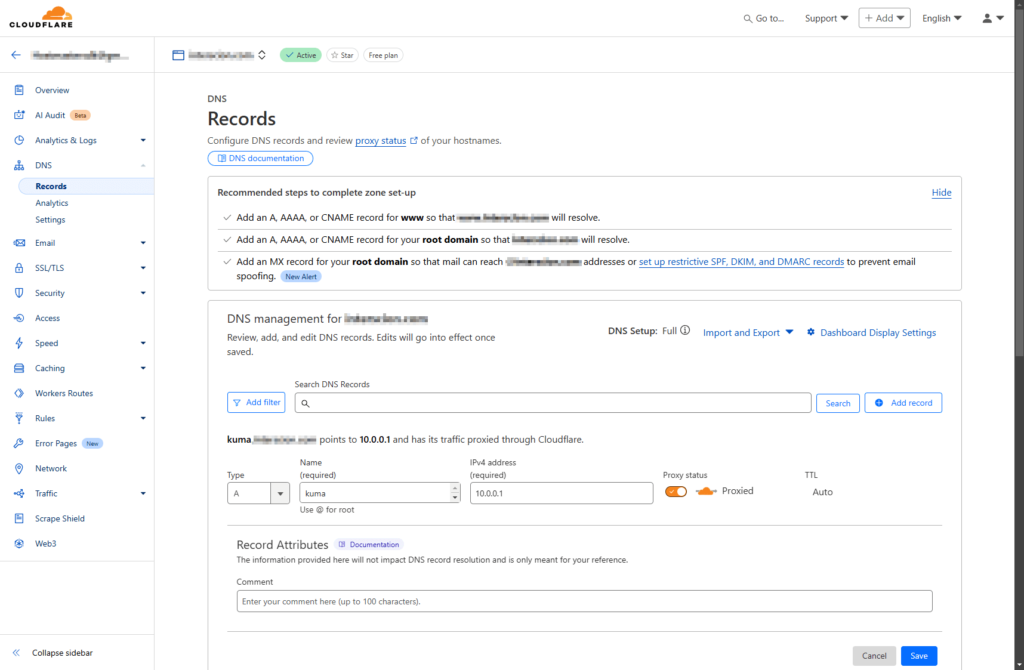Expand the SSL/TLS section arrow
The height and width of the screenshot is (670, 1024).
coord(143,268)
